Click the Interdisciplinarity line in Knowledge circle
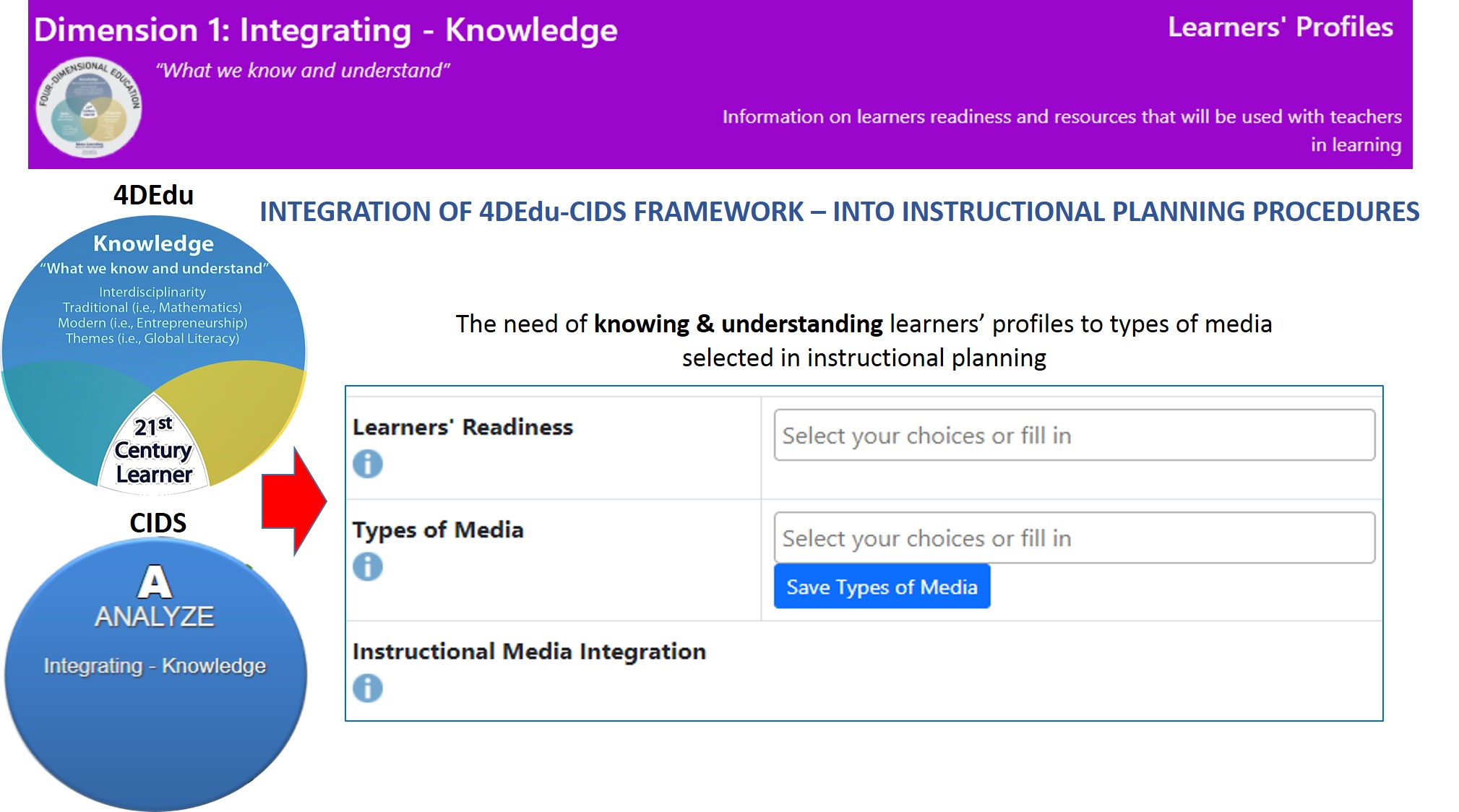This screenshot has height=812, width=1459. pos(152,292)
